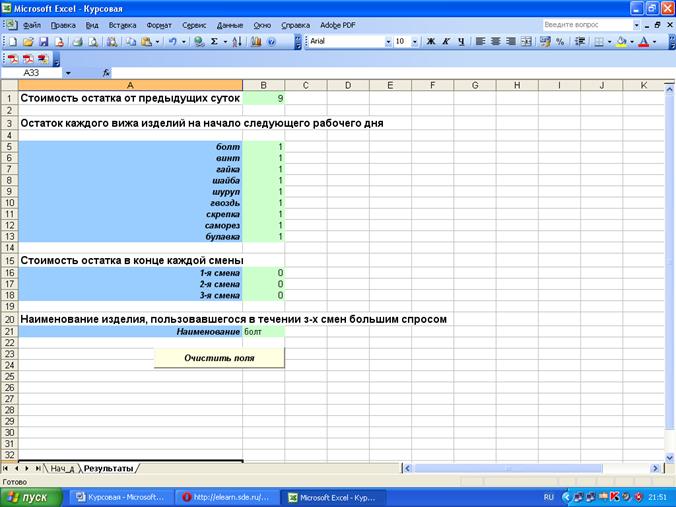Open the font size dropdown
The height and width of the screenshot is (507, 676).
(414, 42)
